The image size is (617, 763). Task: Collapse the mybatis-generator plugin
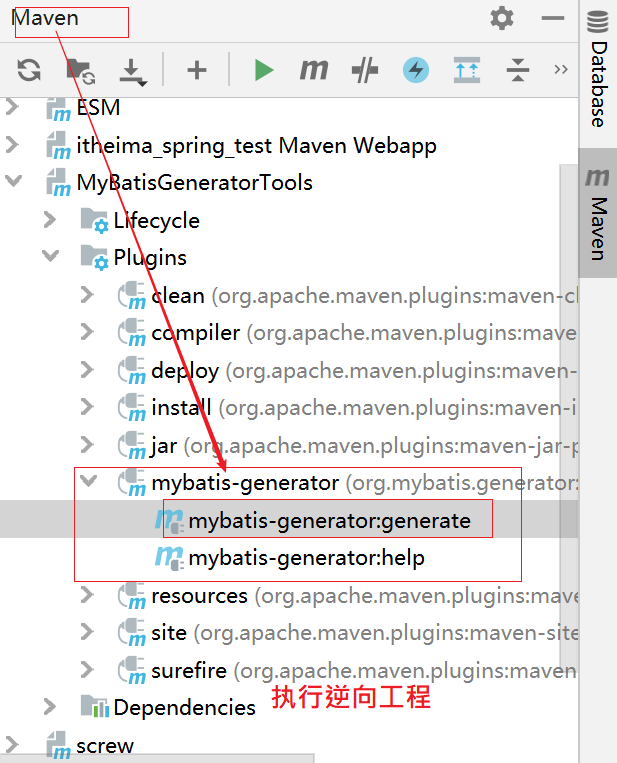pos(89,481)
